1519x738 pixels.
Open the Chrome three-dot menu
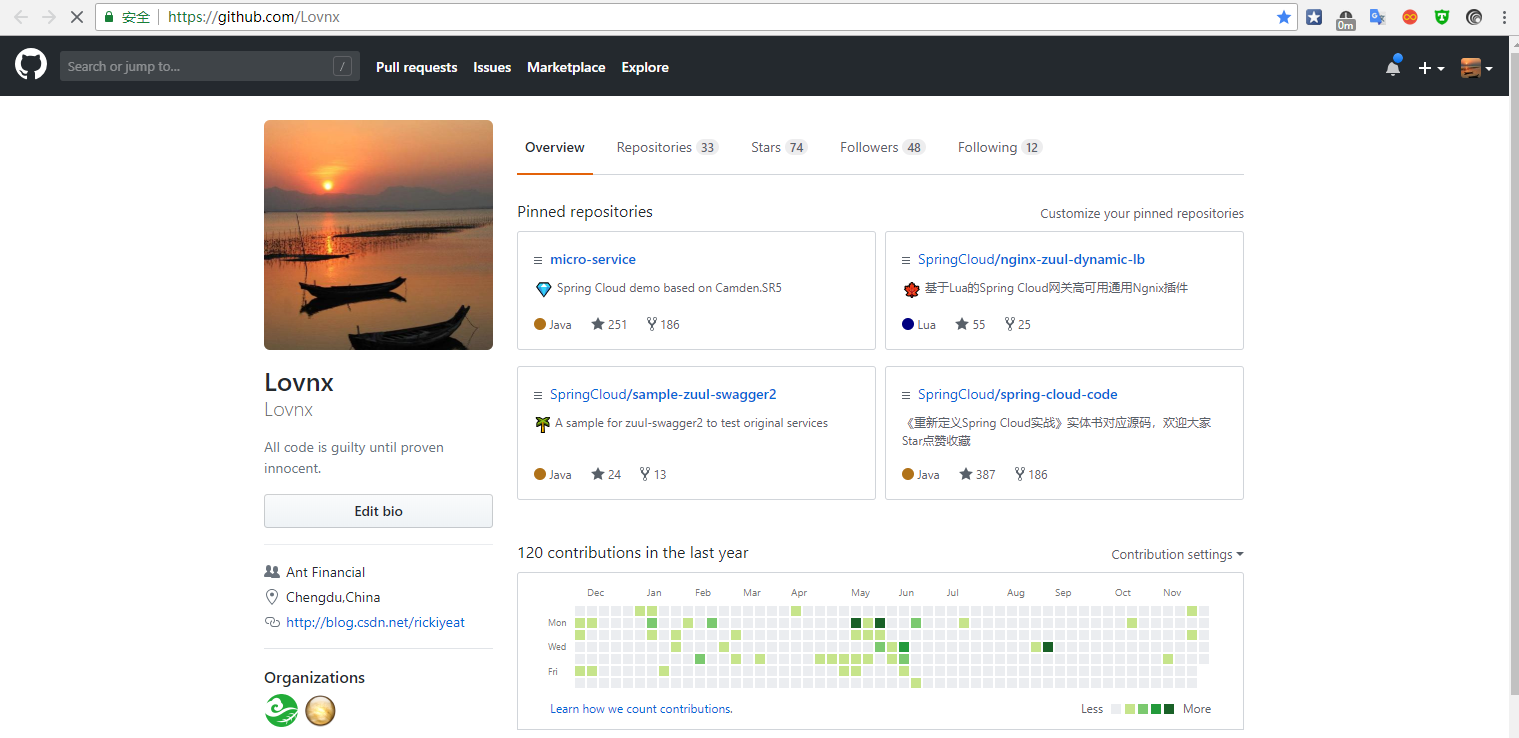click(1504, 17)
